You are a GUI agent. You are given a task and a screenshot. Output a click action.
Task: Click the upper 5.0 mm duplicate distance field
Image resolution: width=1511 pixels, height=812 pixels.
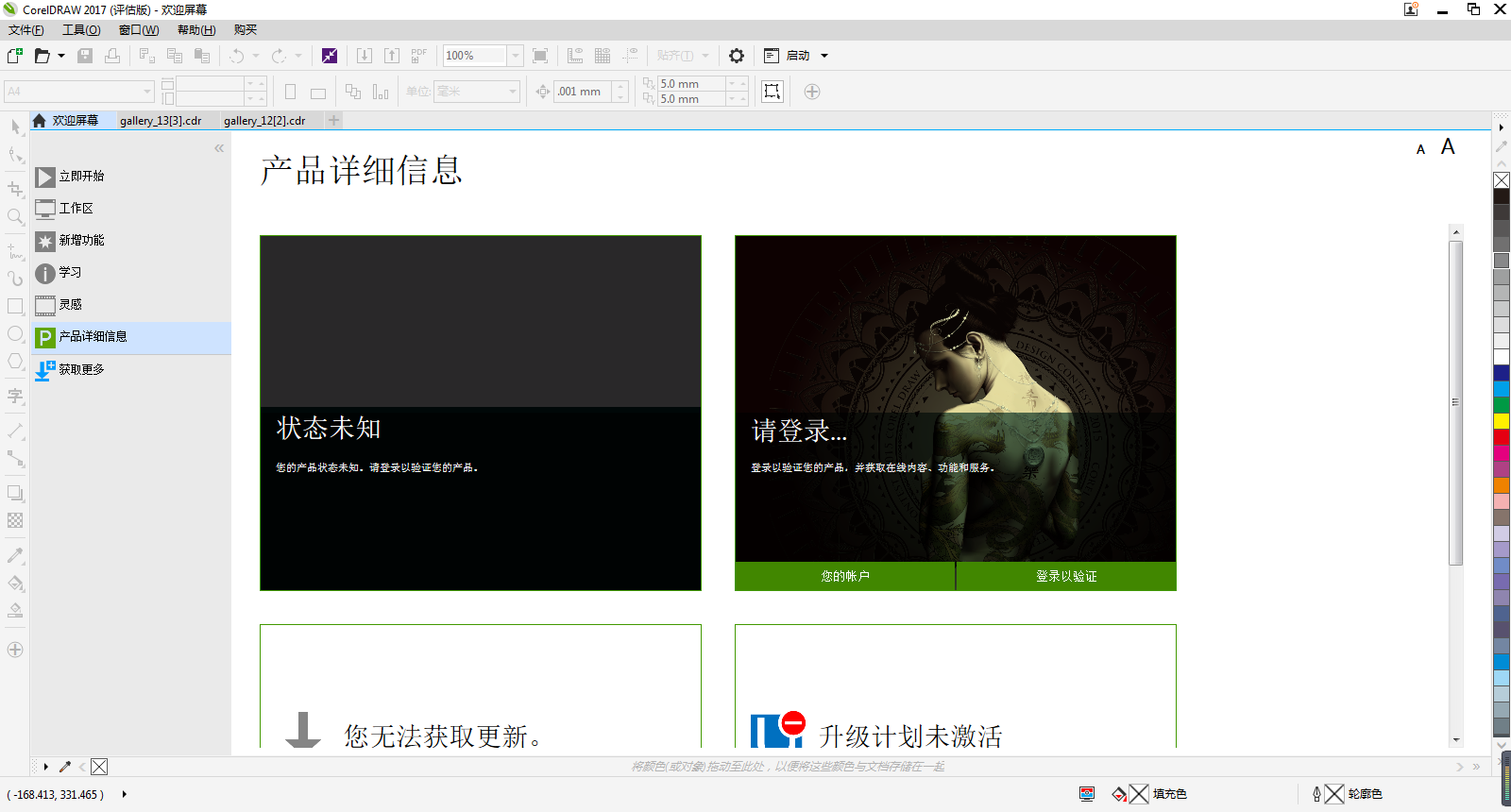pos(691,84)
